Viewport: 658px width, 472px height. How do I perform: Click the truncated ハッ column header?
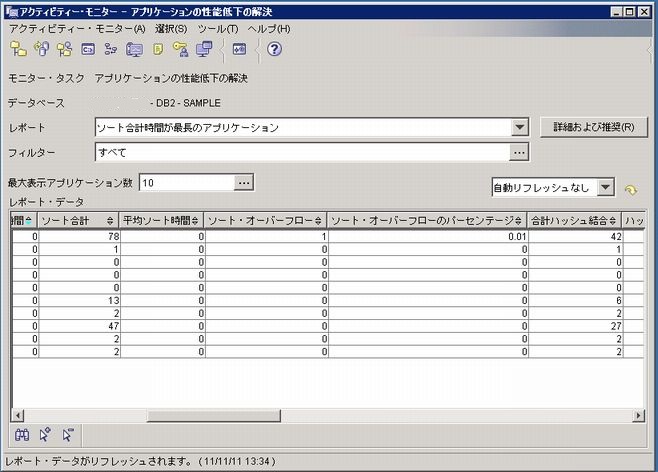click(x=634, y=220)
